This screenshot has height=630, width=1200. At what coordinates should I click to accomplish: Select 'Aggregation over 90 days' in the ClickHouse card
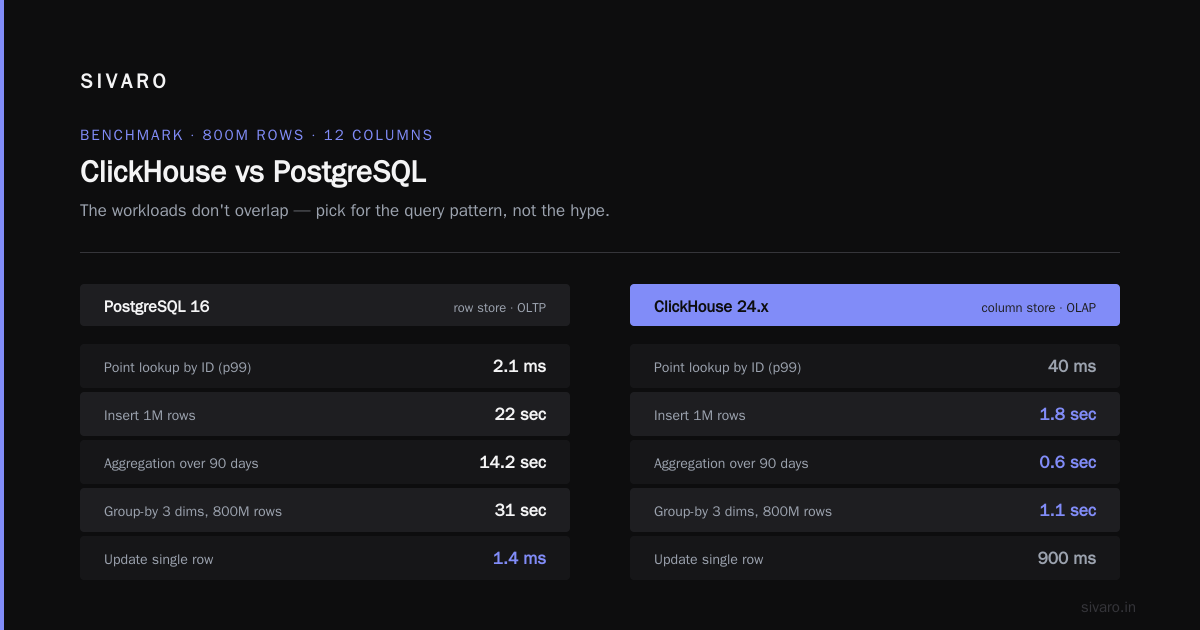click(x=731, y=463)
